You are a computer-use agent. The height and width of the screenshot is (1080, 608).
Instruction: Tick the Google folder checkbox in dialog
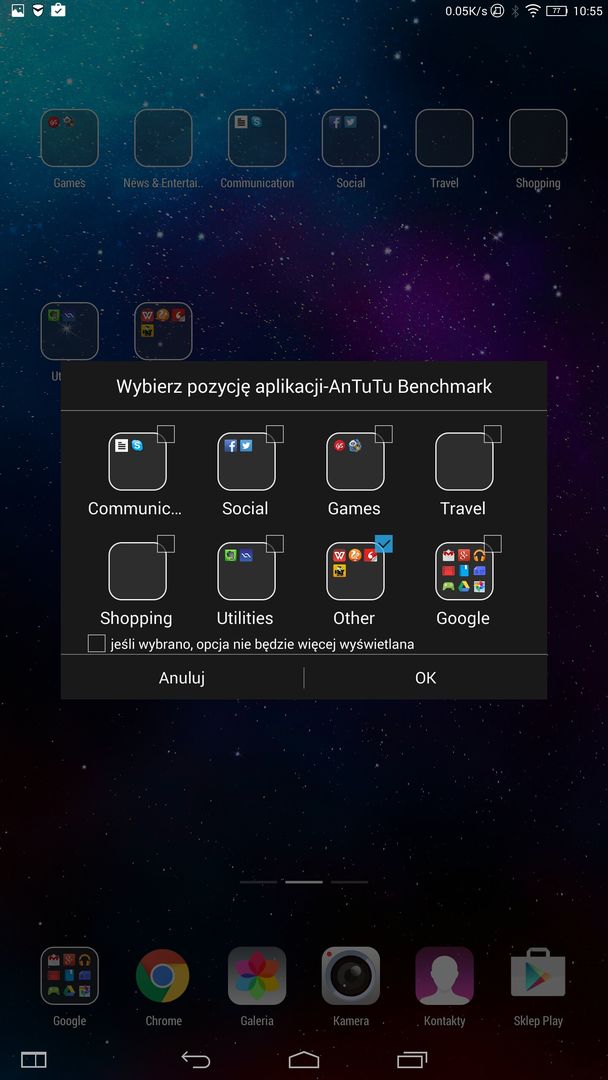click(x=493, y=543)
